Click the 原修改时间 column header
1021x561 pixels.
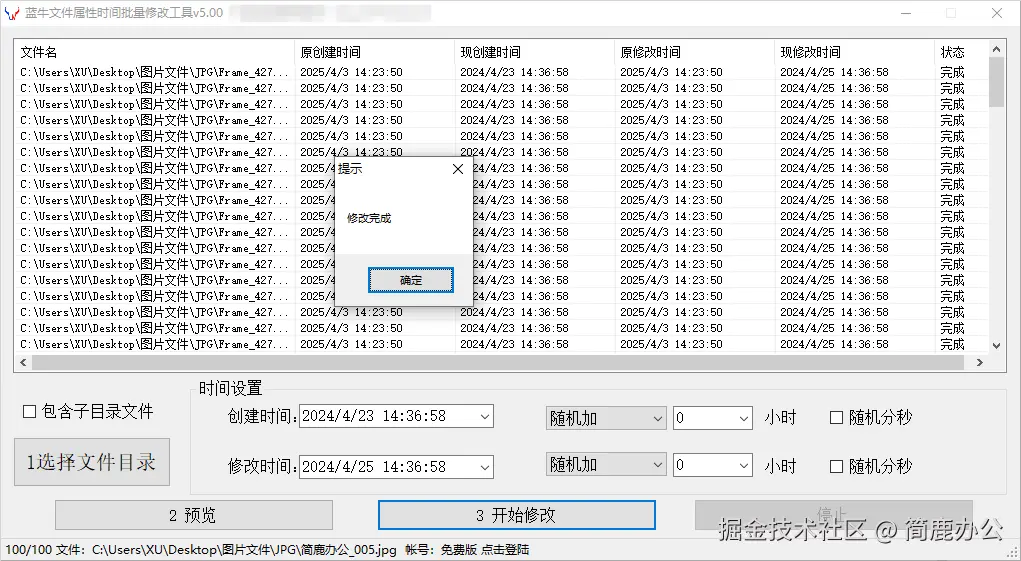tap(694, 52)
